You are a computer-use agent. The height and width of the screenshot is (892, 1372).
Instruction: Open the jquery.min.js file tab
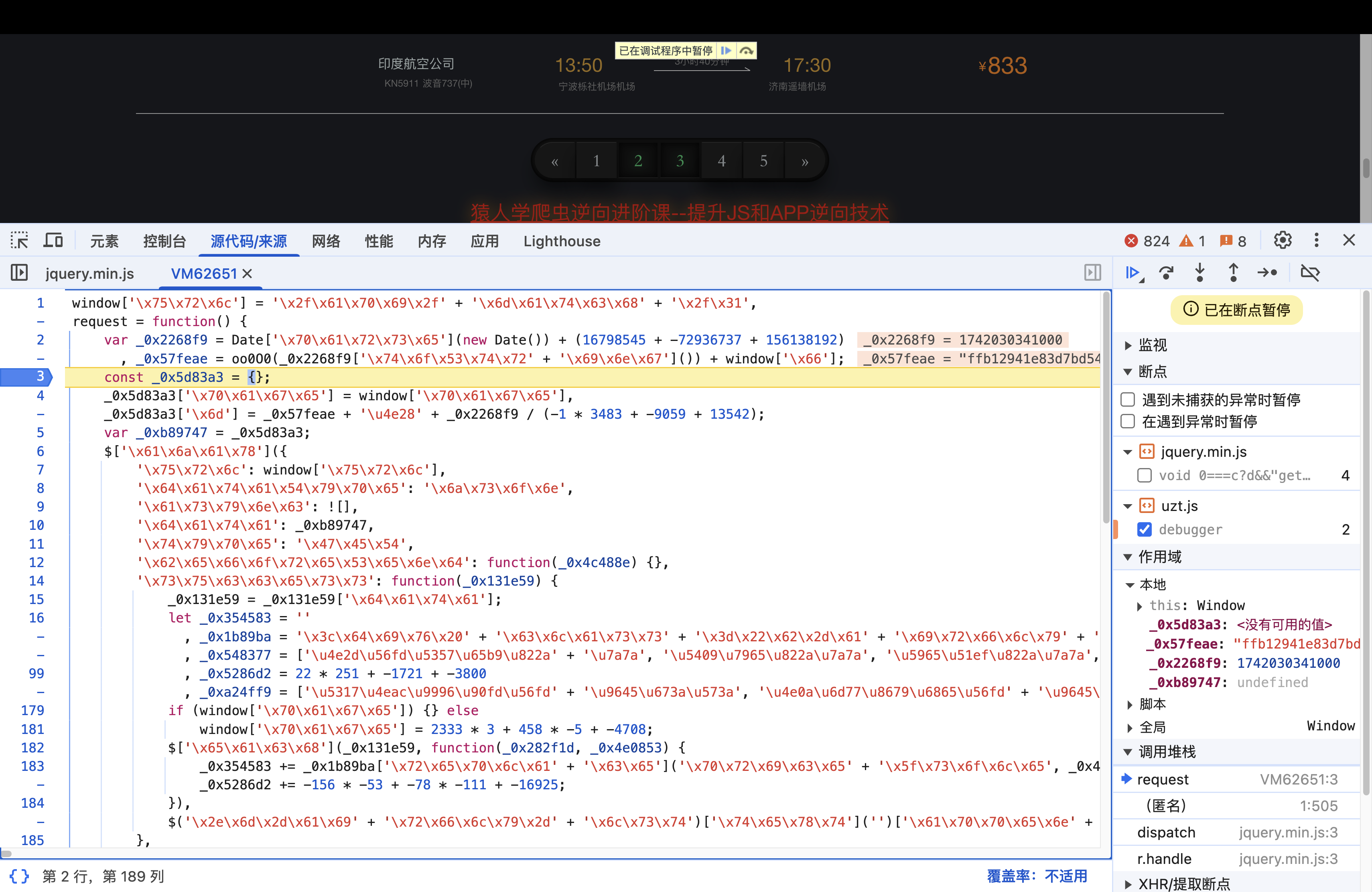(x=89, y=273)
